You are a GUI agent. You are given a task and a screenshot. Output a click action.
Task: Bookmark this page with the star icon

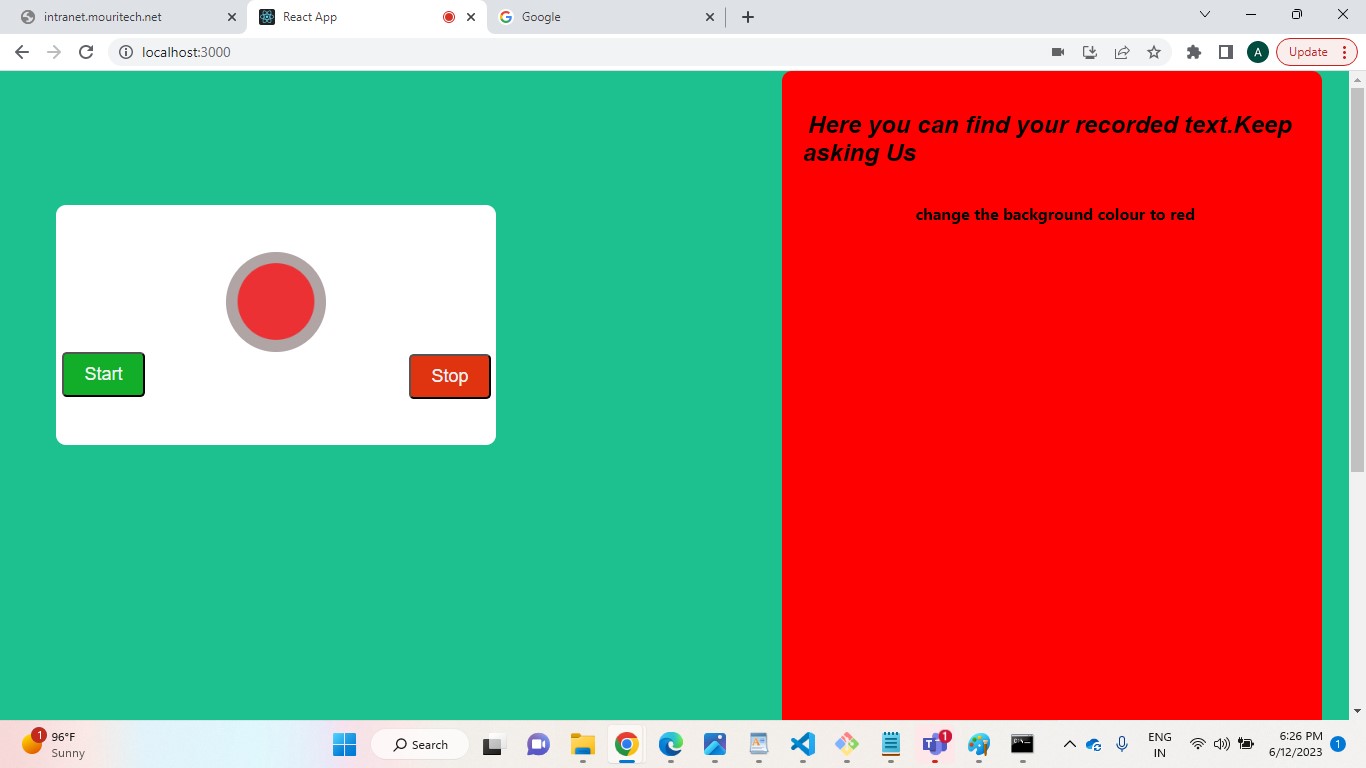click(x=1154, y=52)
